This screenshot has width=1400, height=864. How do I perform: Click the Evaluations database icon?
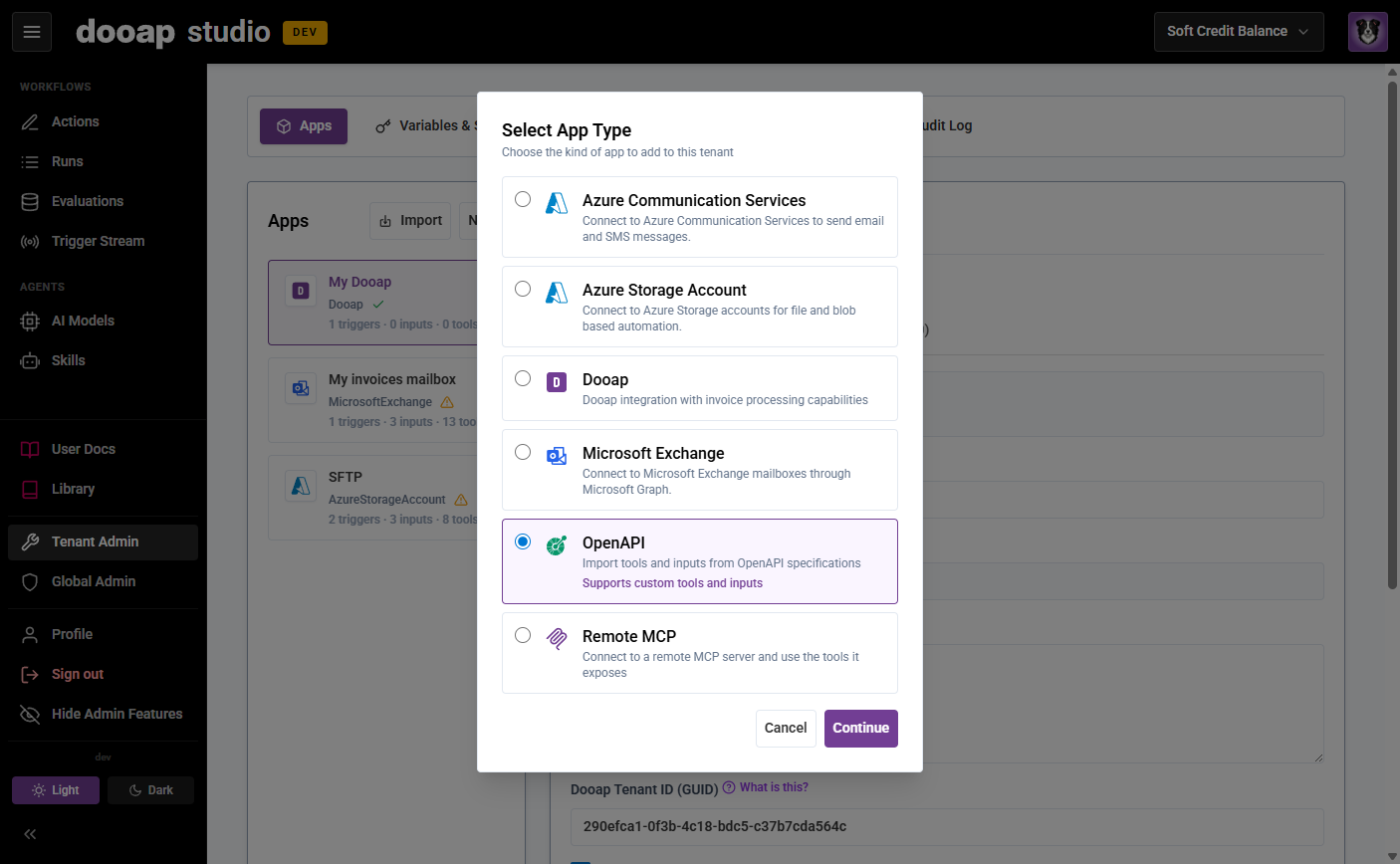[30, 201]
